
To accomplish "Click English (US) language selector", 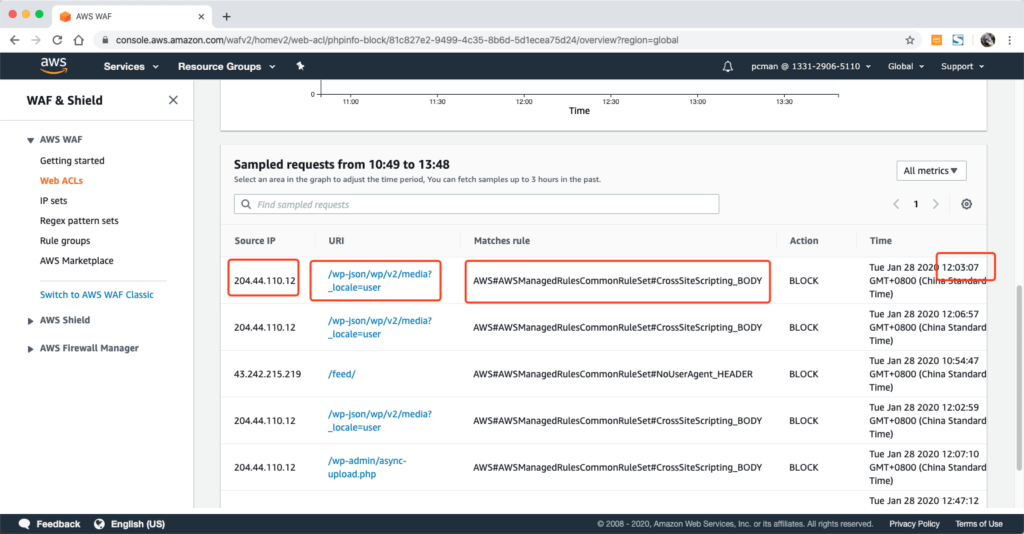I will click(138, 524).
